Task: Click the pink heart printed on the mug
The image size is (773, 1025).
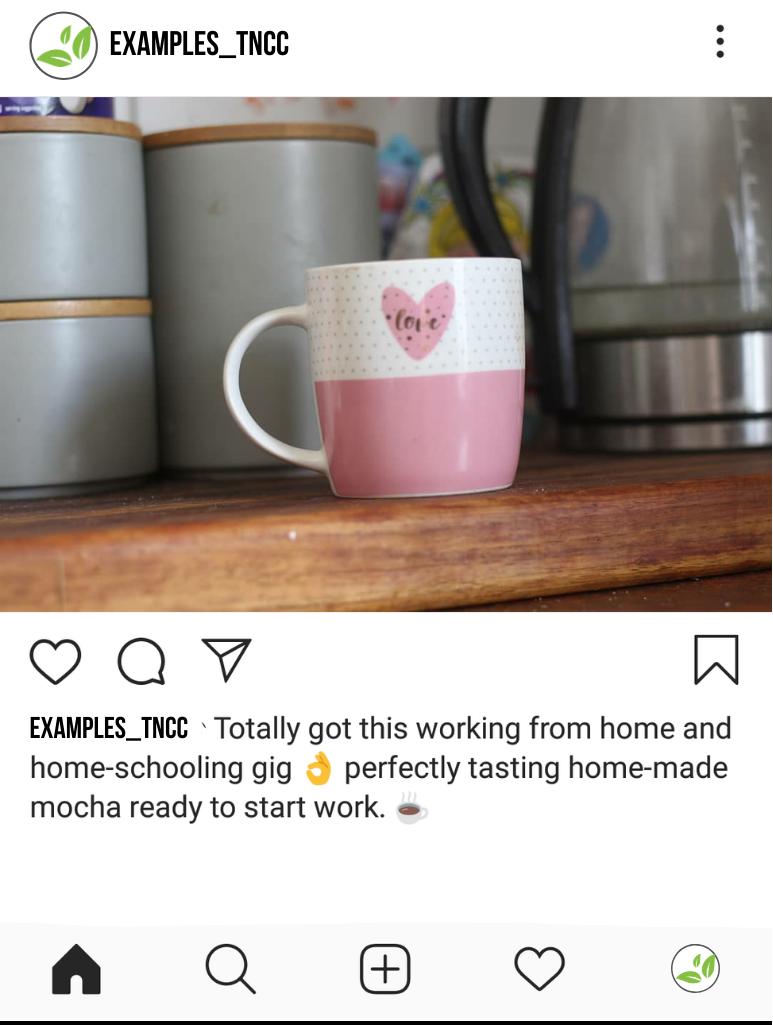Action: coord(418,320)
